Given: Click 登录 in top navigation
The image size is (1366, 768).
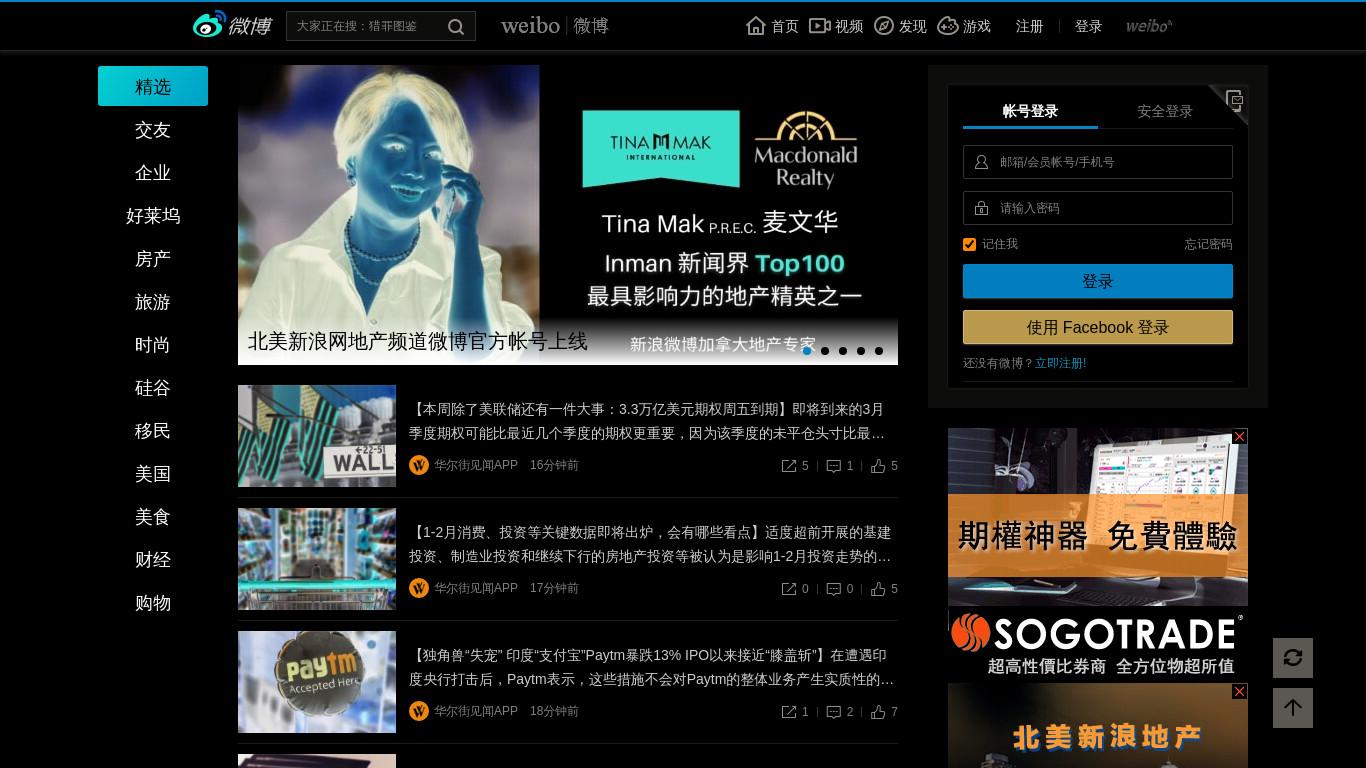Looking at the screenshot, I should click(x=1089, y=26).
